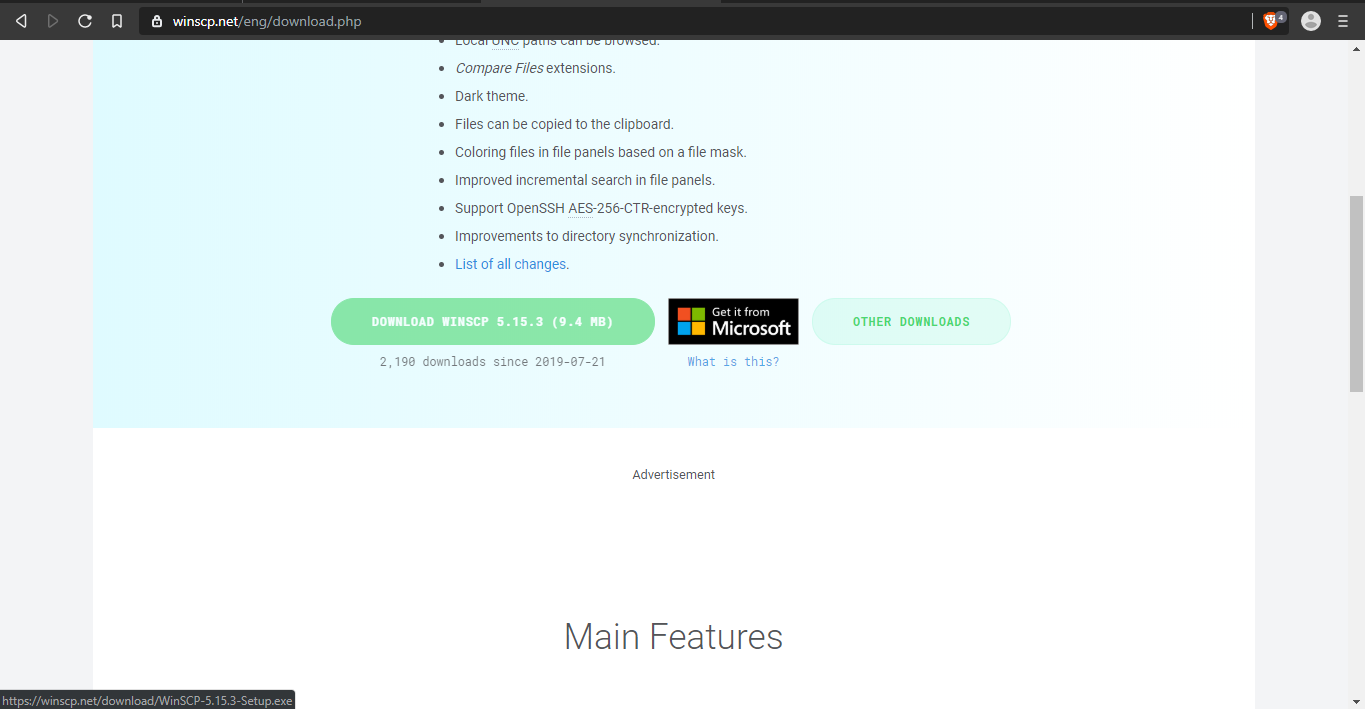Open the Other Downloads button
Screen dimensions: 1365x709
[911, 322]
